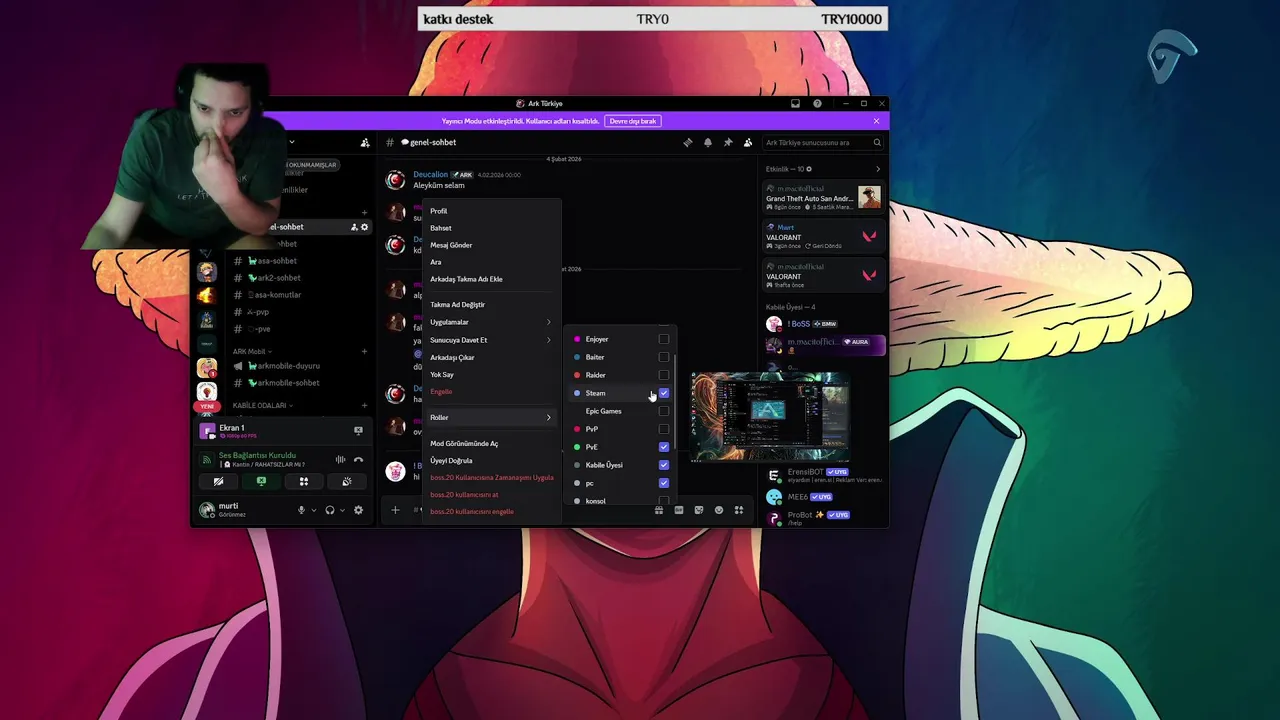Click the OKUNMAMIŞLAR unread pill

pos(312,165)
